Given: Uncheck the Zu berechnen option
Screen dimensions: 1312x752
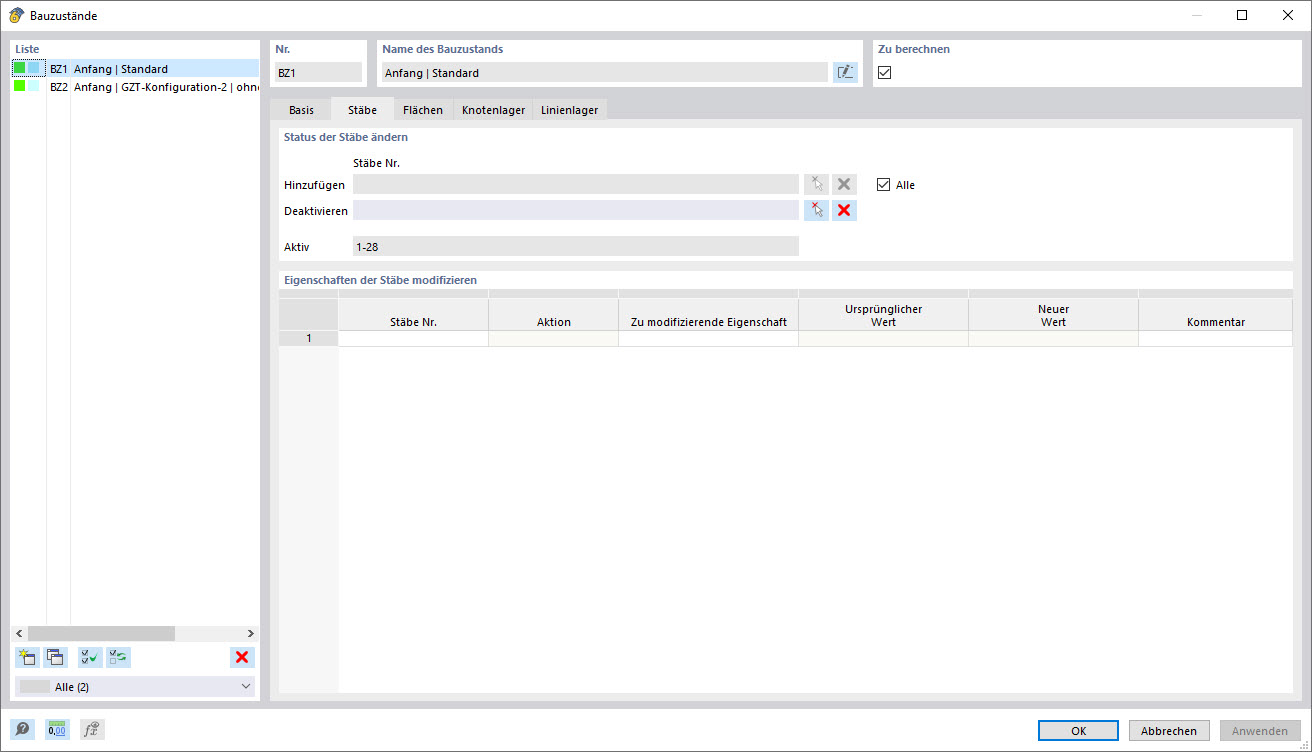Looking at the screenshot, I should point(884,72).
